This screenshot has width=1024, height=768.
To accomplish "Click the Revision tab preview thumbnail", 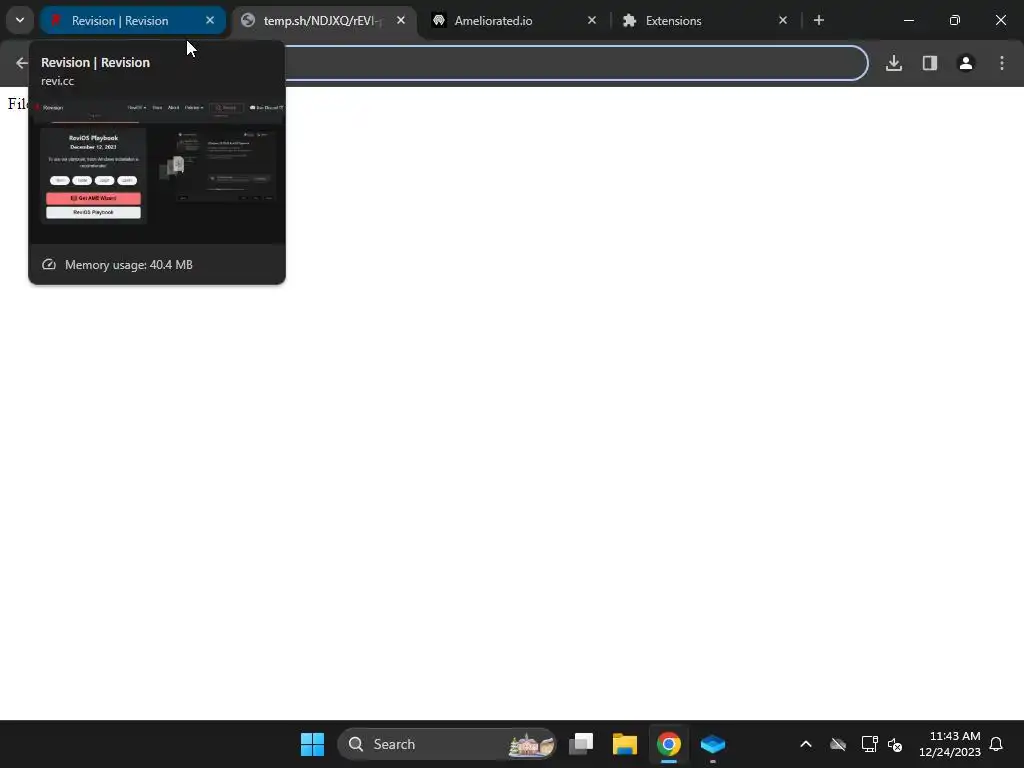I will [157, 171].
